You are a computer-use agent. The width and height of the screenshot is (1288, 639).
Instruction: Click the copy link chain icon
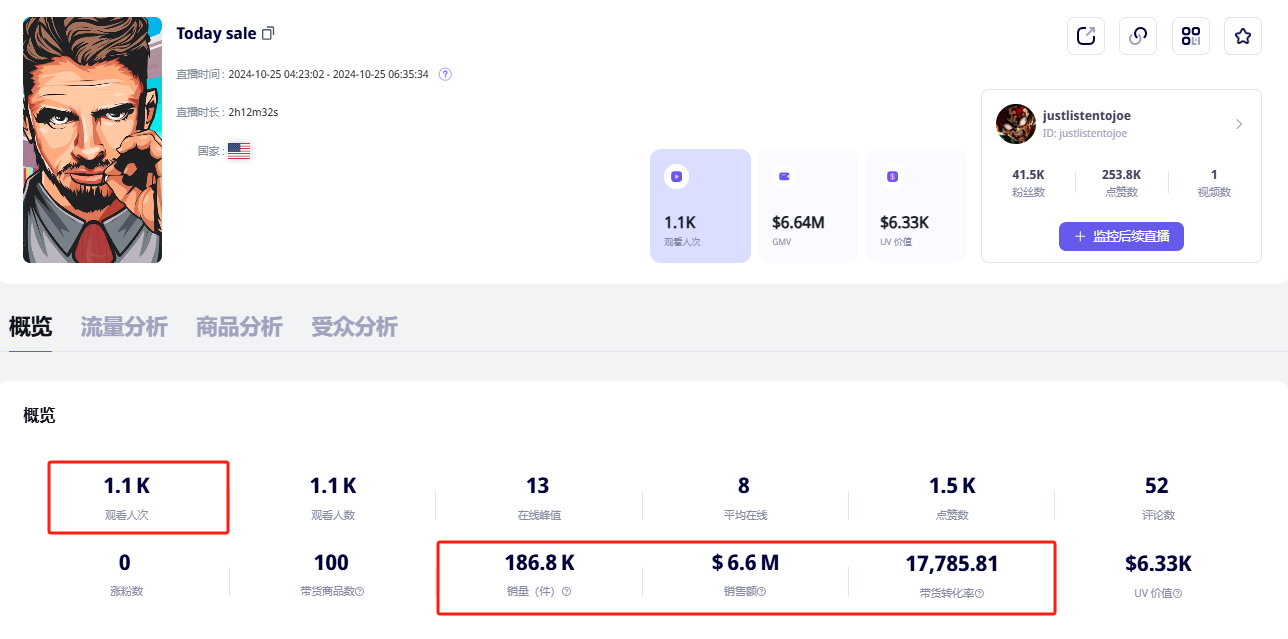1138,36
